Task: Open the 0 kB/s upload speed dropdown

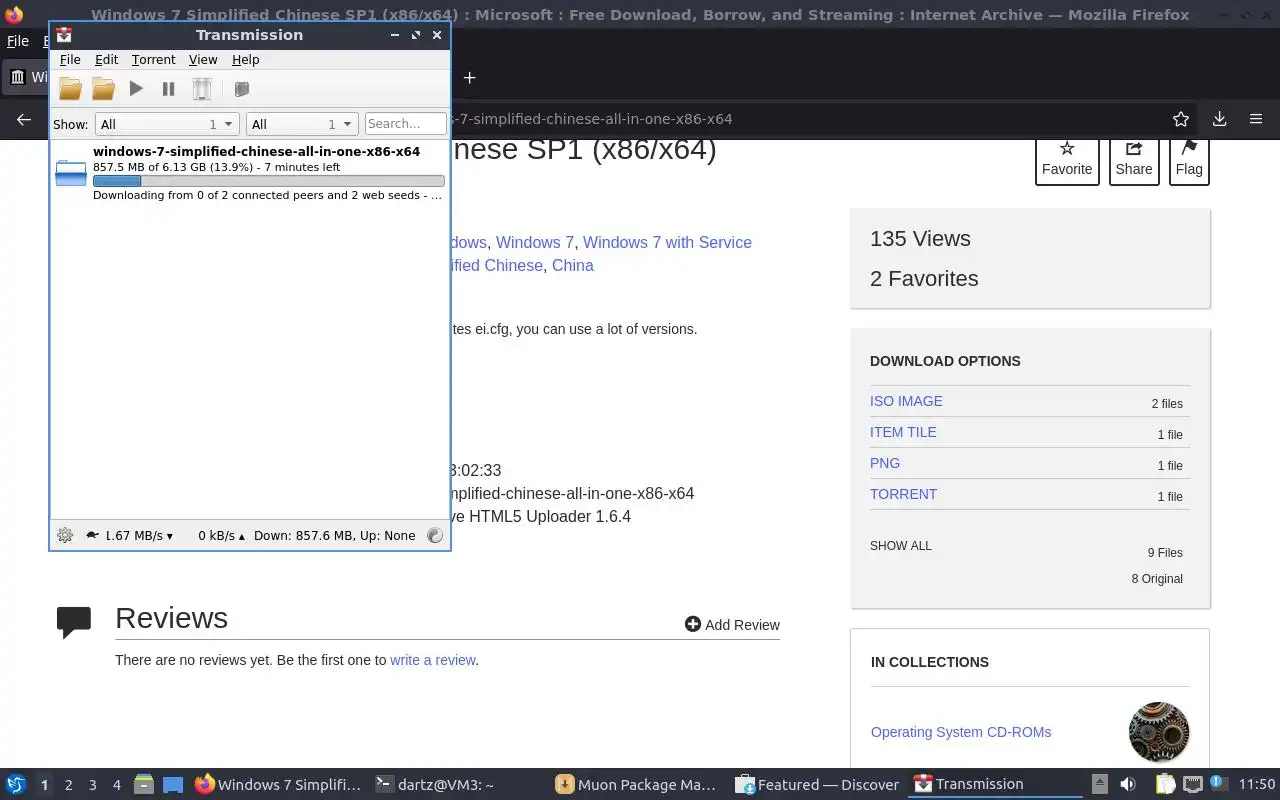Action: (x=221, y=535)
